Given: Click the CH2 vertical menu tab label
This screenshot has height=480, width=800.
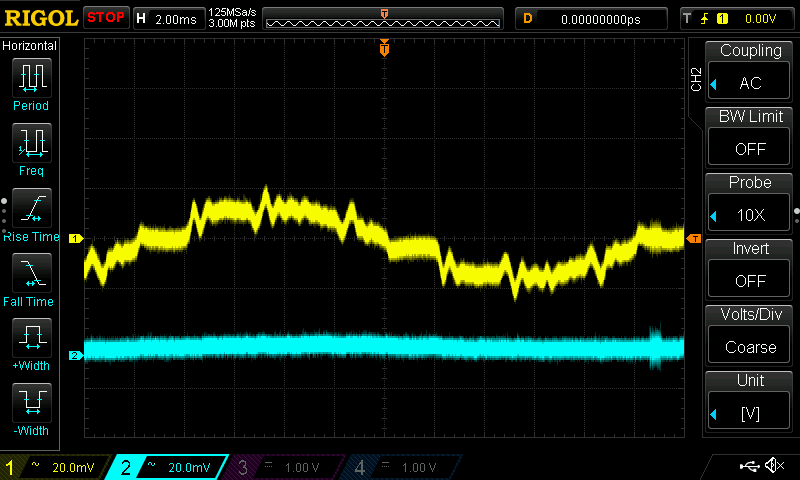Looking at the screenshot, I should [696, 79].
